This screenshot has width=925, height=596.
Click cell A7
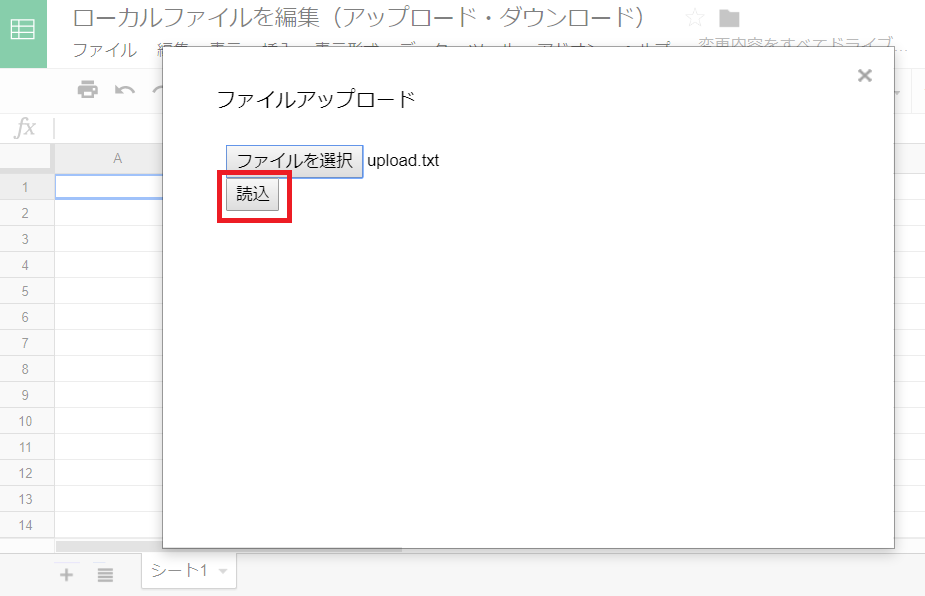pyautogui.click(x=109, y=343)
